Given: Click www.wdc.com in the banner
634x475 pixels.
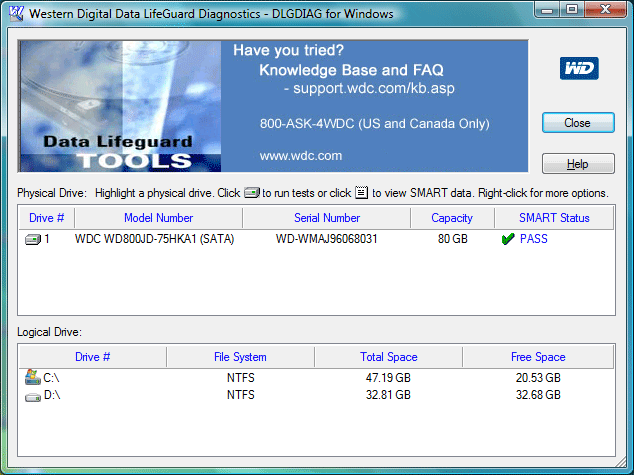Looking at the screenshot, I should tap(301, 156).
